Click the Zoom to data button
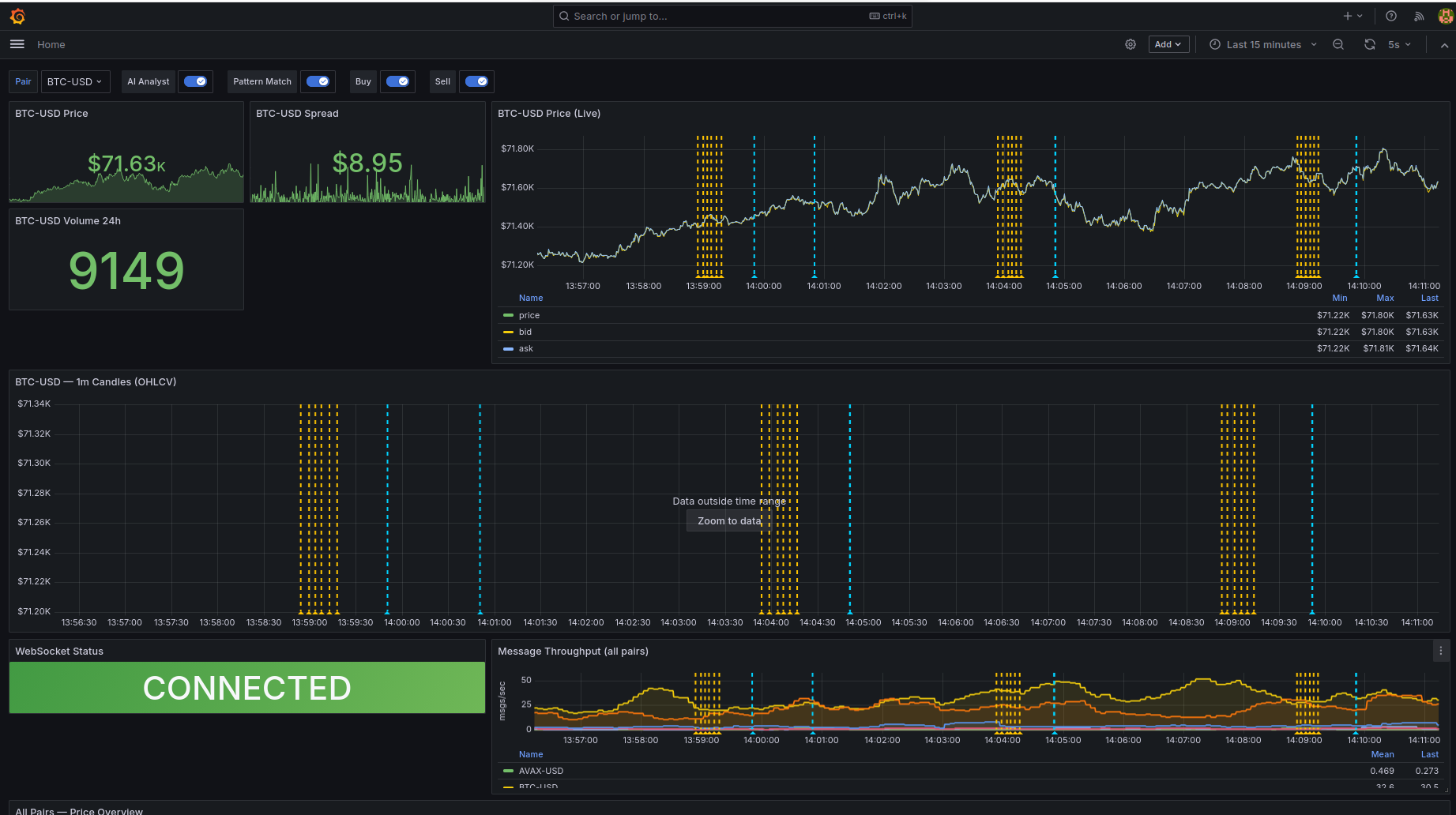 tap(728, 520)
